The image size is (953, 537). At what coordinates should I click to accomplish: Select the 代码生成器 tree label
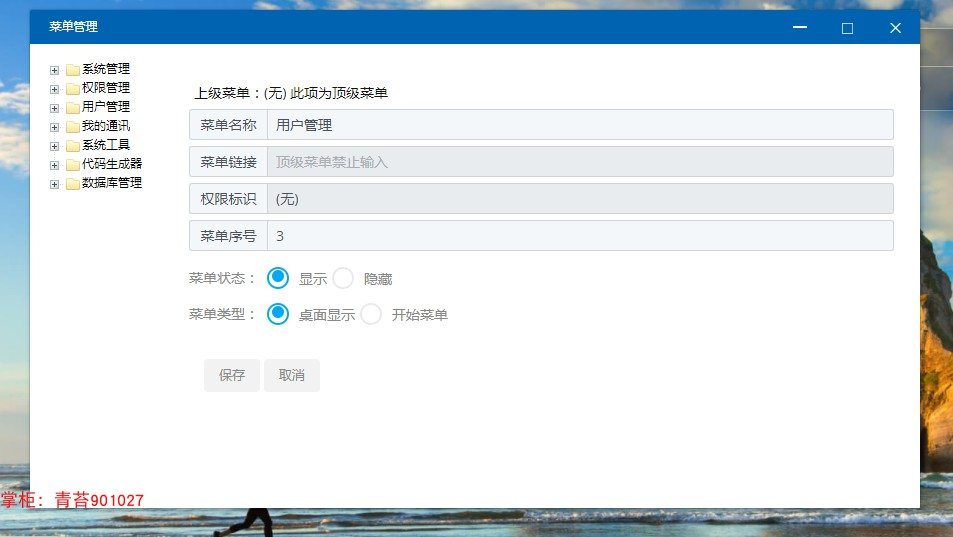112,163
